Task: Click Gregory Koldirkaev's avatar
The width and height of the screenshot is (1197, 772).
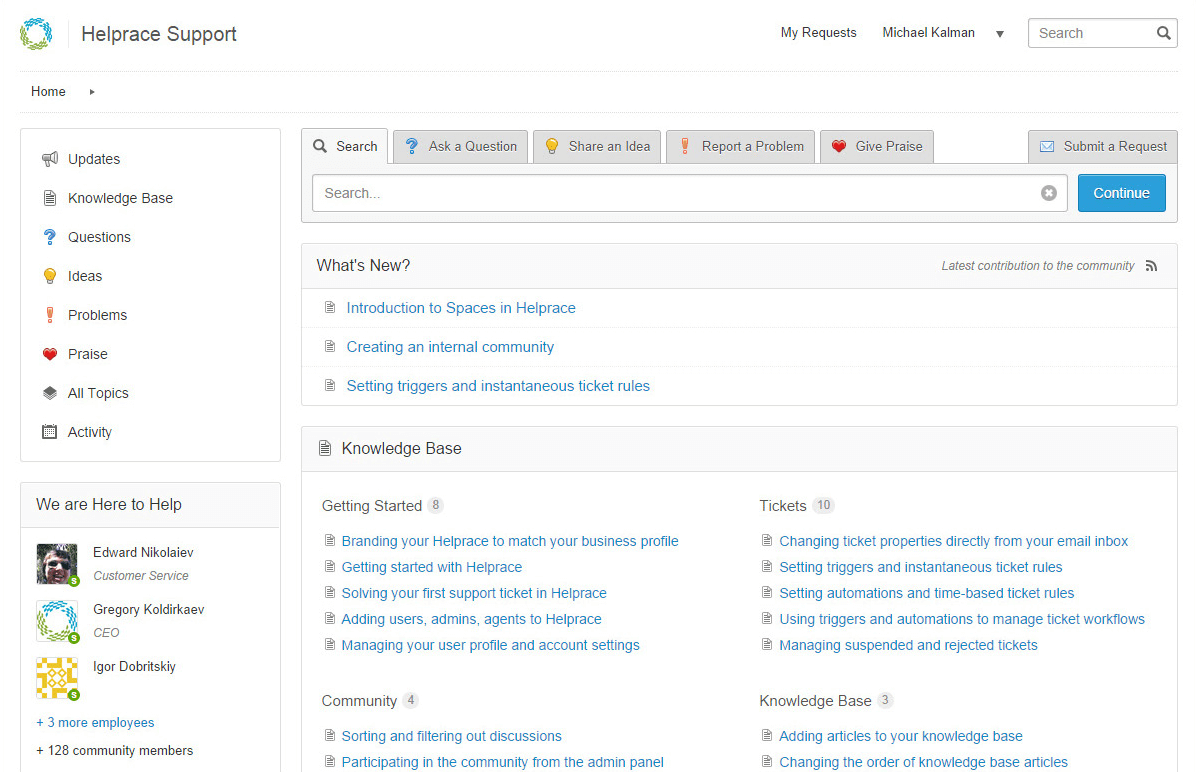Action: 56,621
